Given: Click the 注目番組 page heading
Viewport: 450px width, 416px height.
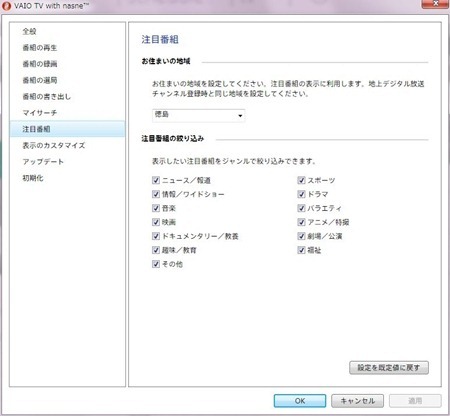Looking at the screenshot, I should click(x=160, y=39).
